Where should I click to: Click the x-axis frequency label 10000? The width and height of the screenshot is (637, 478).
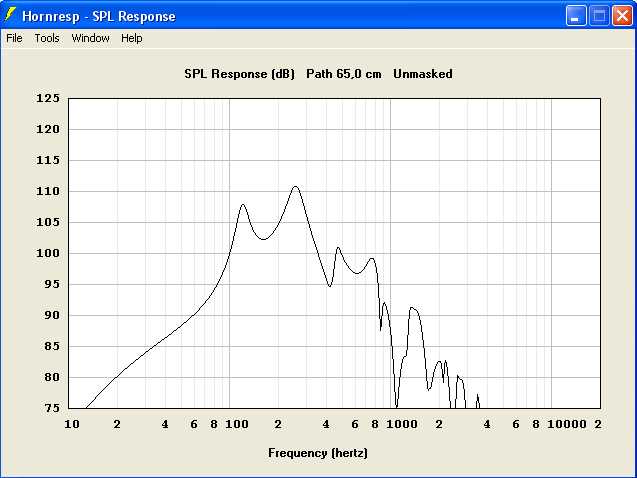point(567,424)
